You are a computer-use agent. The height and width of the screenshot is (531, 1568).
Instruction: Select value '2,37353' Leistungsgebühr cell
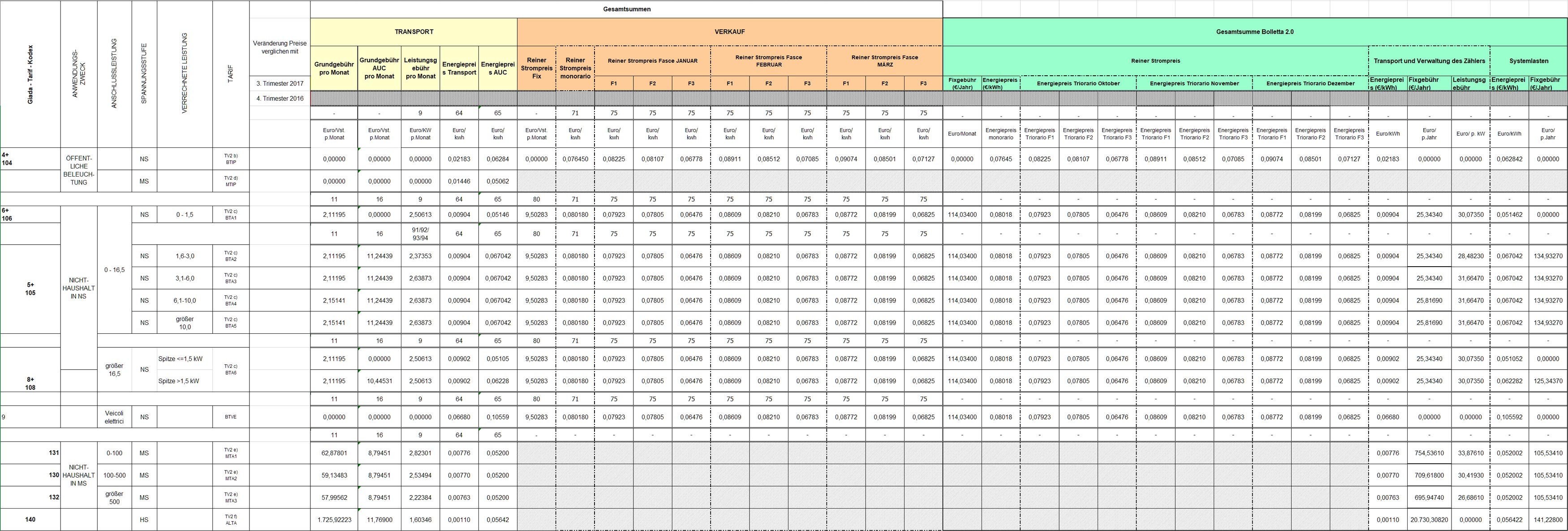[421, 256]
